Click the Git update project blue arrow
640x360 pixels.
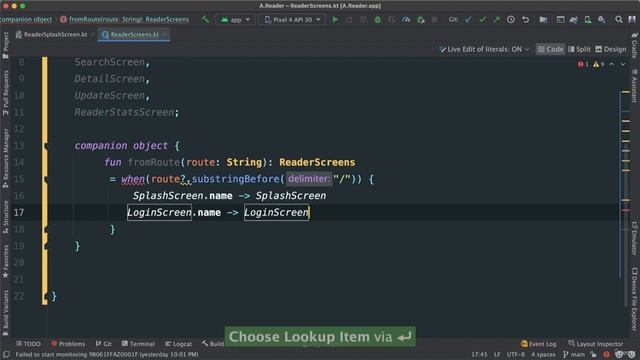(x=468, y=20)
